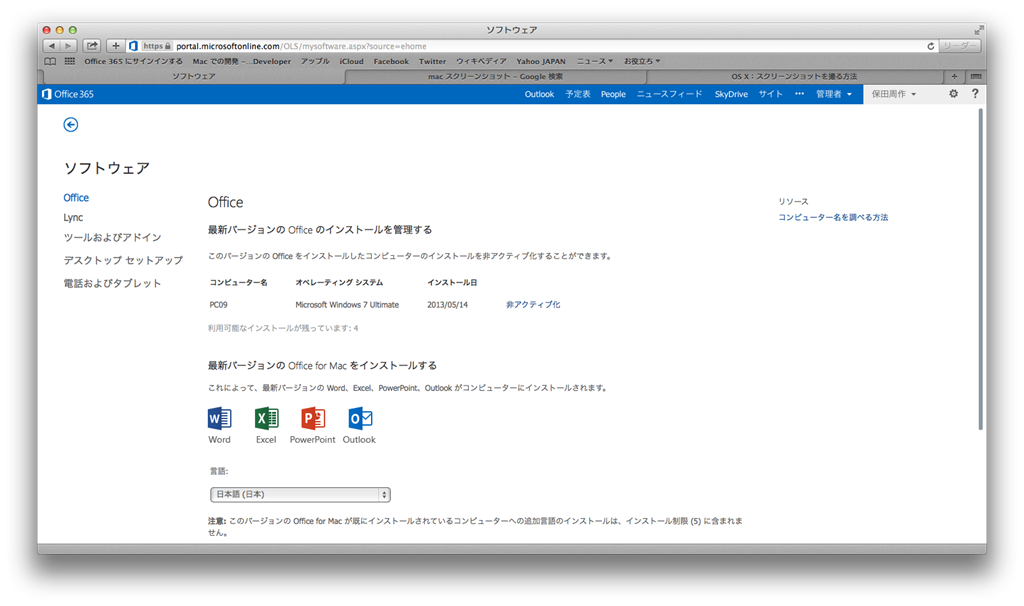This screenshot has height=606, width=1024.
Task: Switch to the ソフトウェア tab
Action: pos(193,76)
